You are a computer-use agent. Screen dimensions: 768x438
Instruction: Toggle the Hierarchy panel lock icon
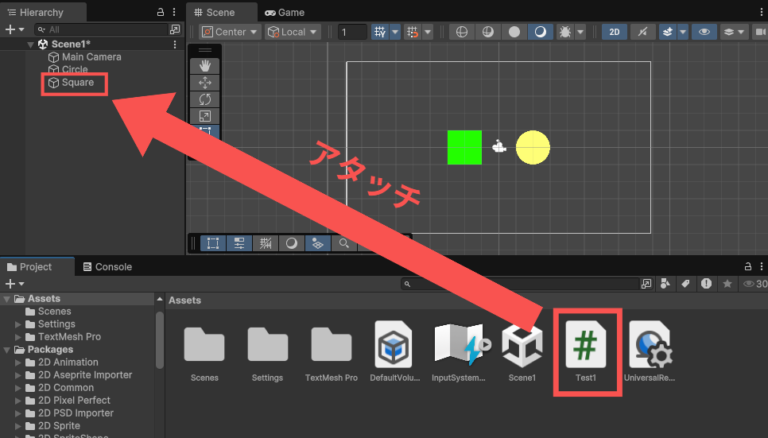point(160,12)
